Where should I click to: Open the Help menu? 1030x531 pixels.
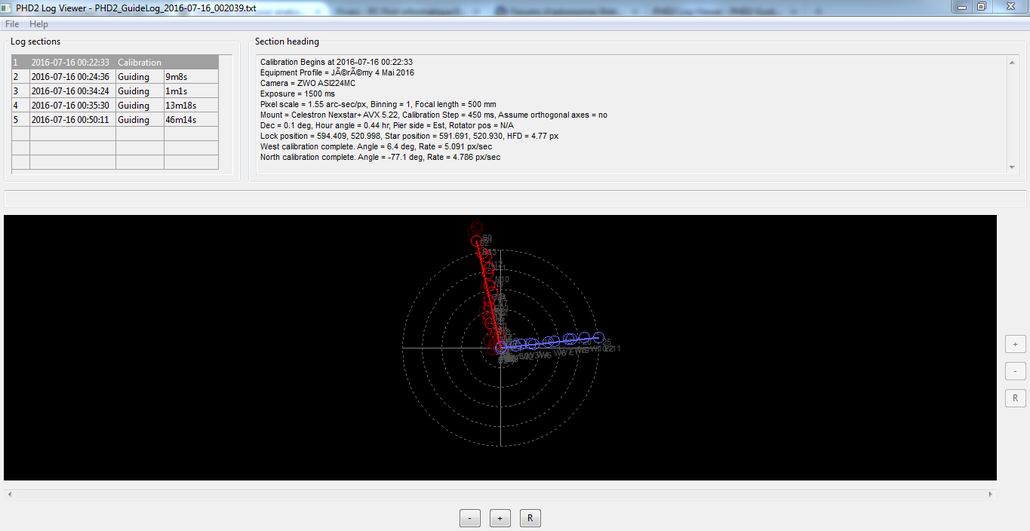39,24
